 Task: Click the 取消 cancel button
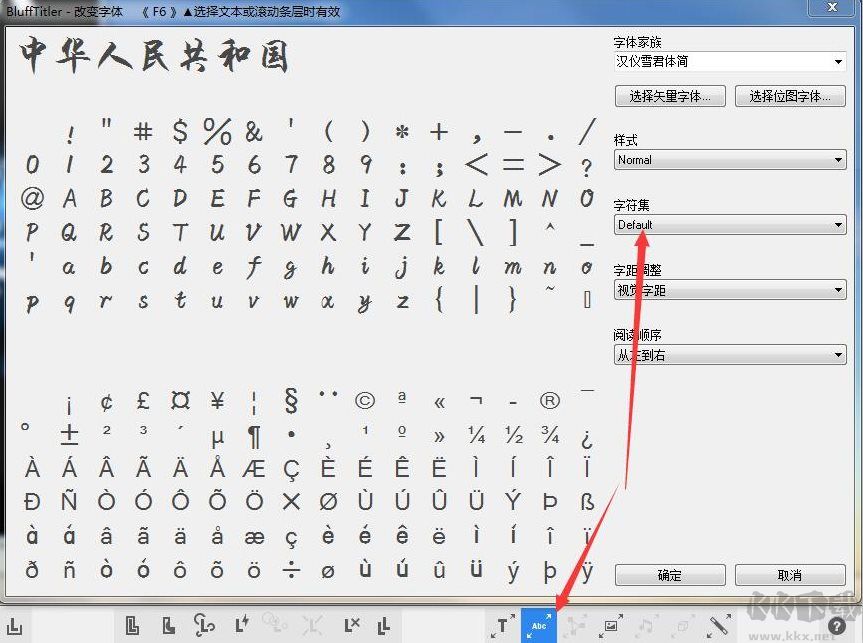[x=792, y=575]
